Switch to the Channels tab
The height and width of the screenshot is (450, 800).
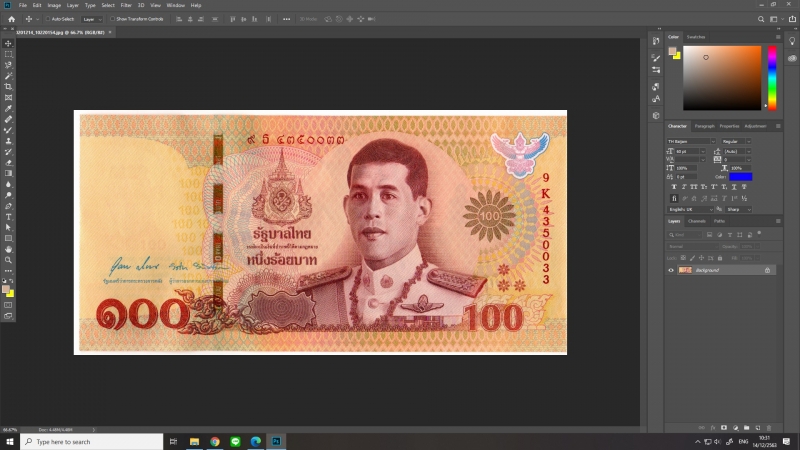(696, 221)
